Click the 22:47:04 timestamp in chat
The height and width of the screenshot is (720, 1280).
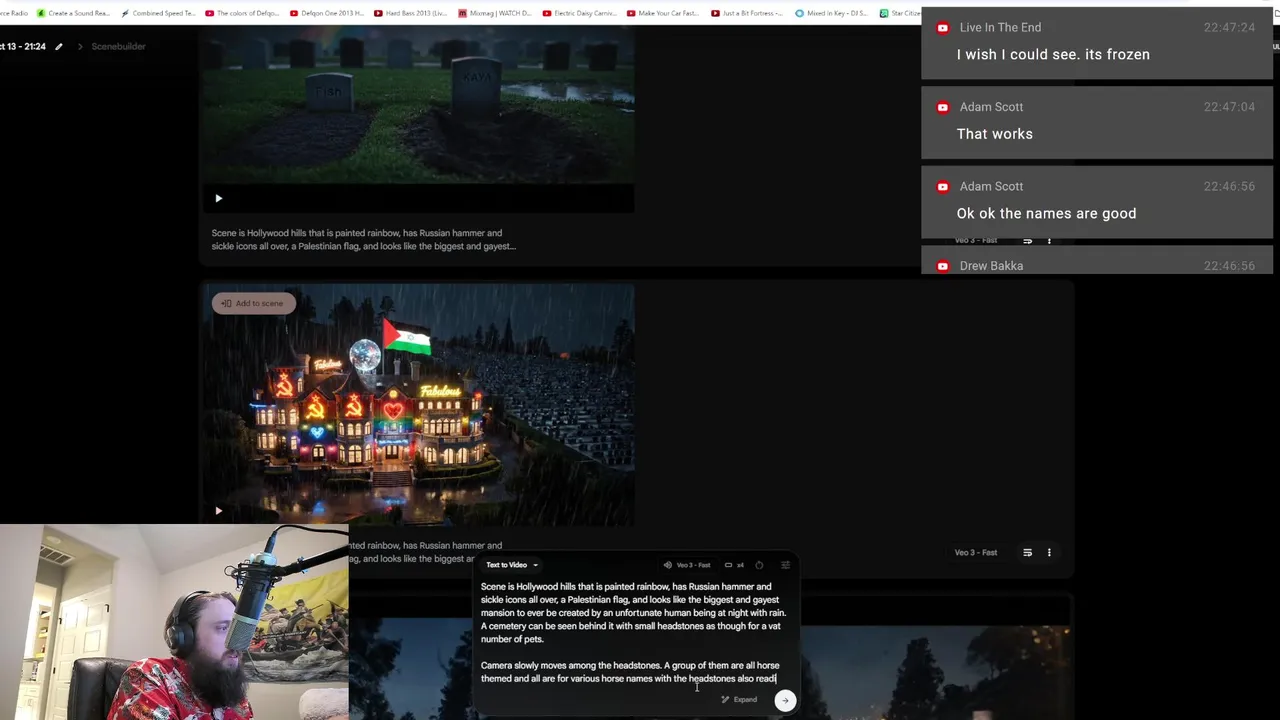(1229, 107)
